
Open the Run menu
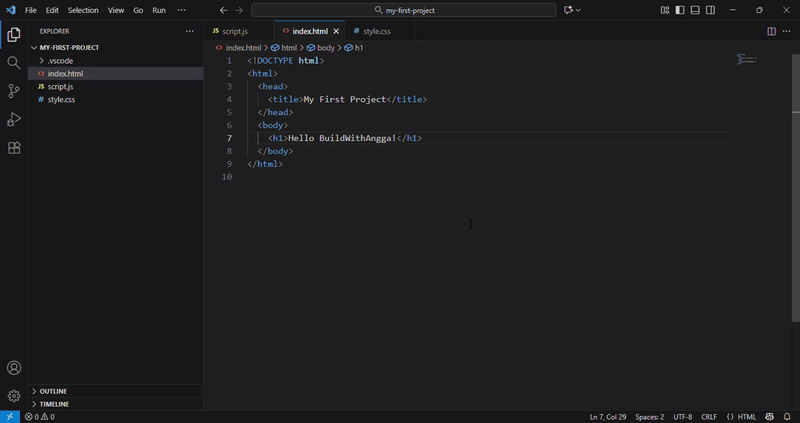click(x=159, y=10)
